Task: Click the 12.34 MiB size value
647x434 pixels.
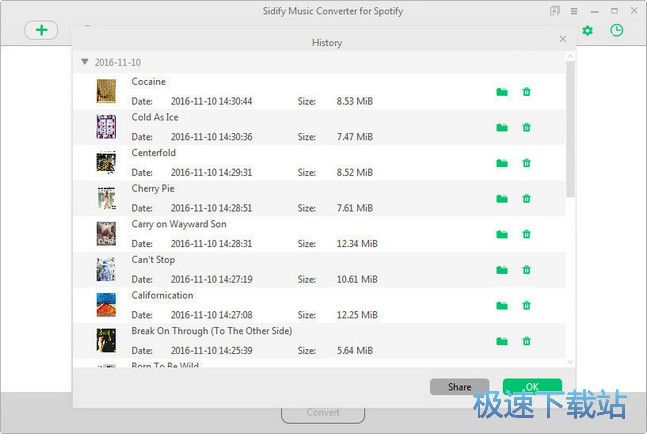Action: click(x=357, y=244)
